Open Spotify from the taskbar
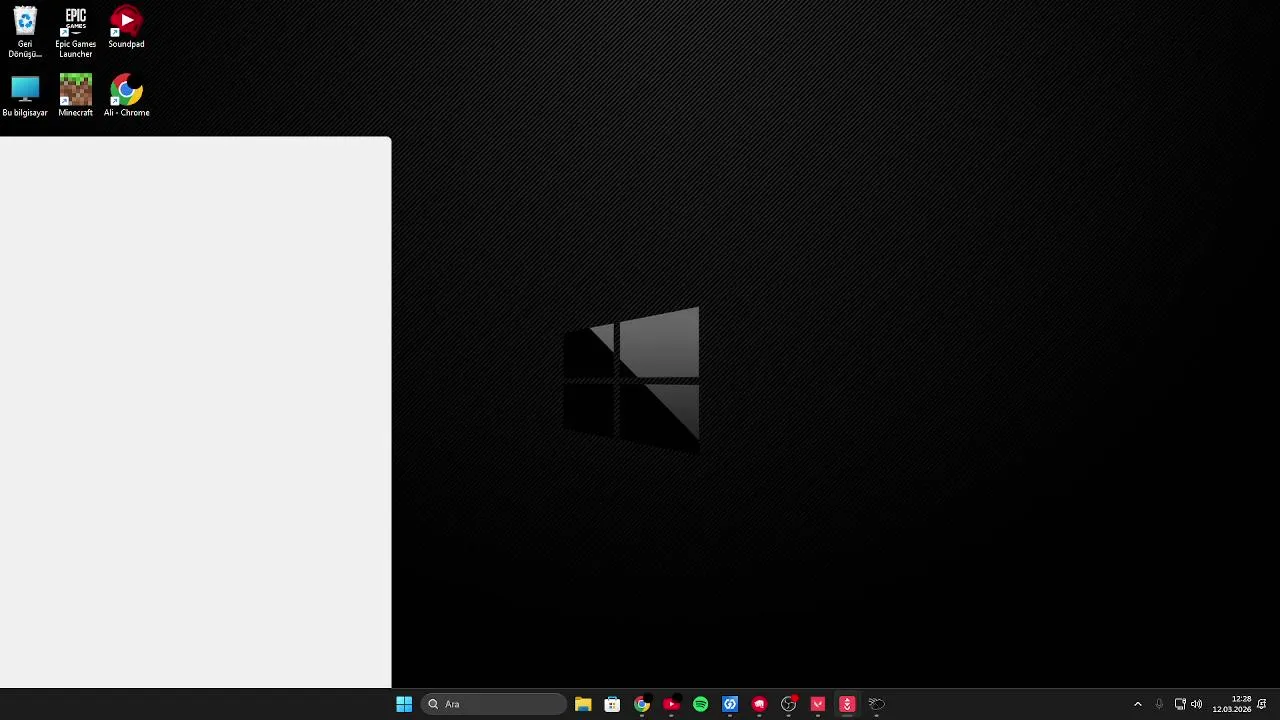 (x=700, y=704)
